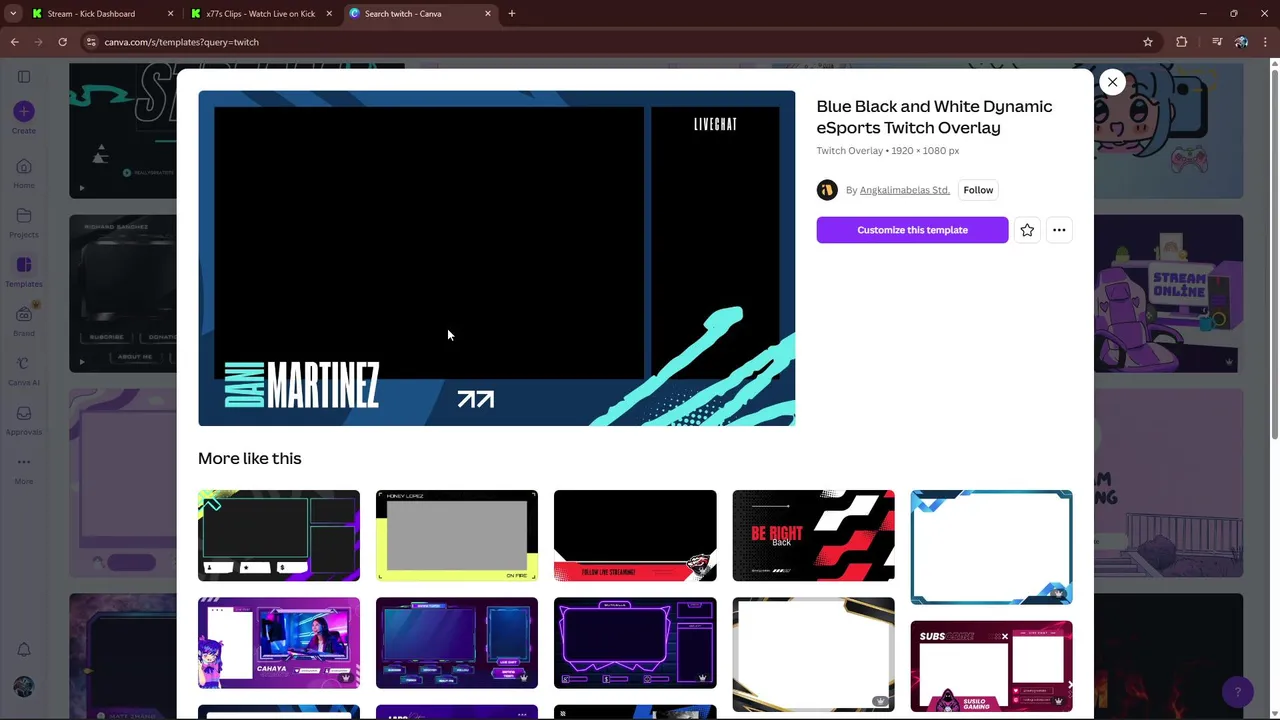
Task: Reload the current page
Action: point(62,42)
